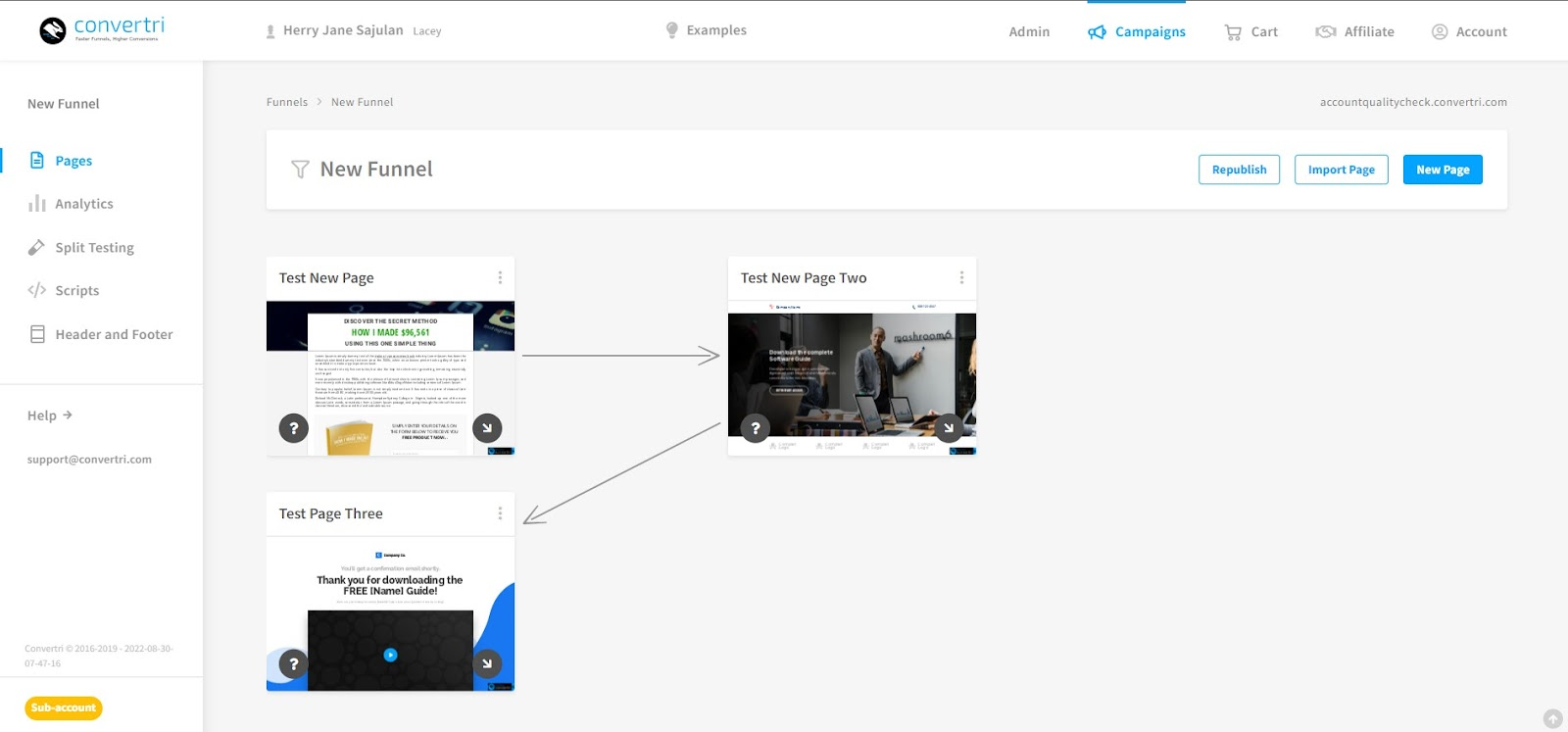Click the funnel icon beside New Funnel title

[300, 170]
